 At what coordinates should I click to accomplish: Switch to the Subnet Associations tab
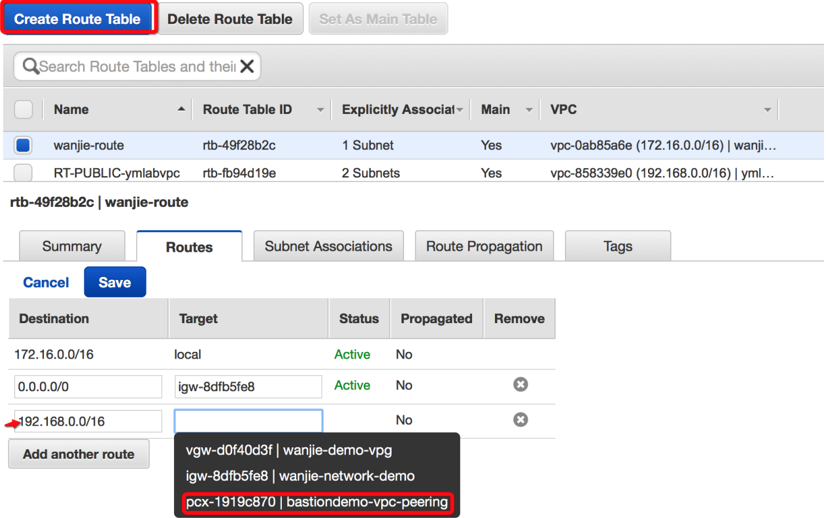coord(328,246)
